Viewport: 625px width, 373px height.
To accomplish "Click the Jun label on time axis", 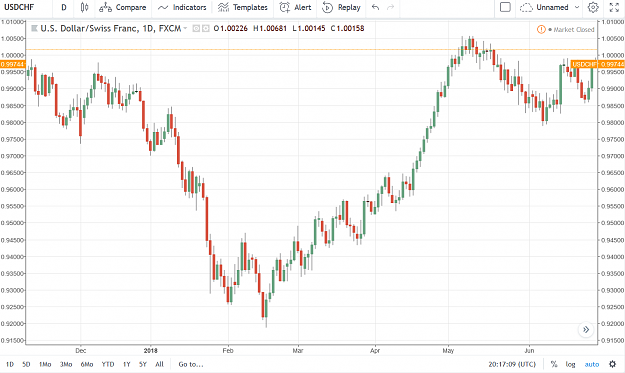I will point(529,351).
